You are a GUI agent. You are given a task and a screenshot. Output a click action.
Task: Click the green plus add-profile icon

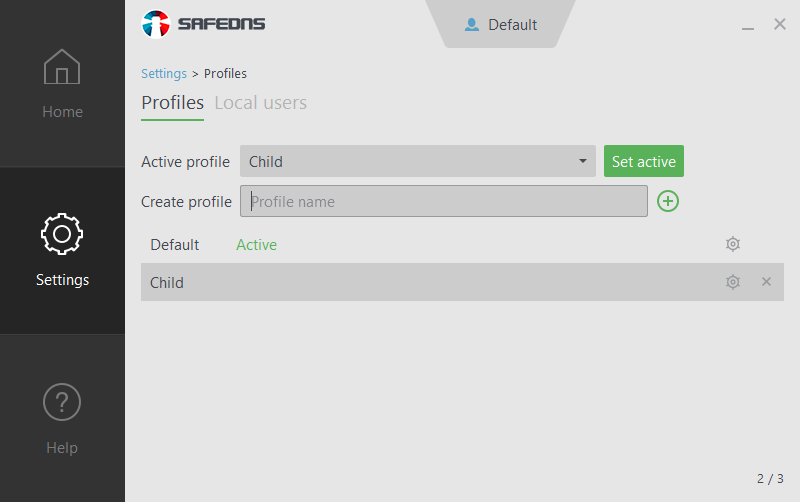tap(668, 201)
